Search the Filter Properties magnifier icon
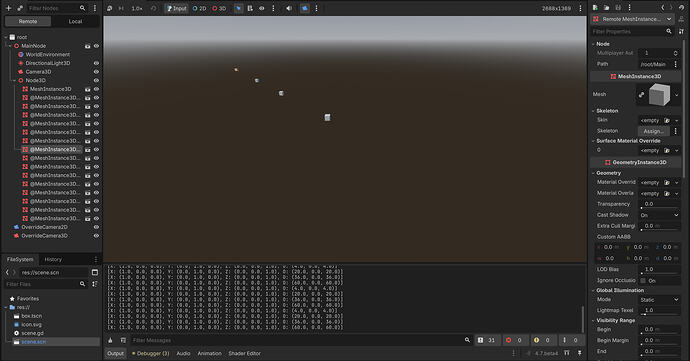 tap(669, 31)
